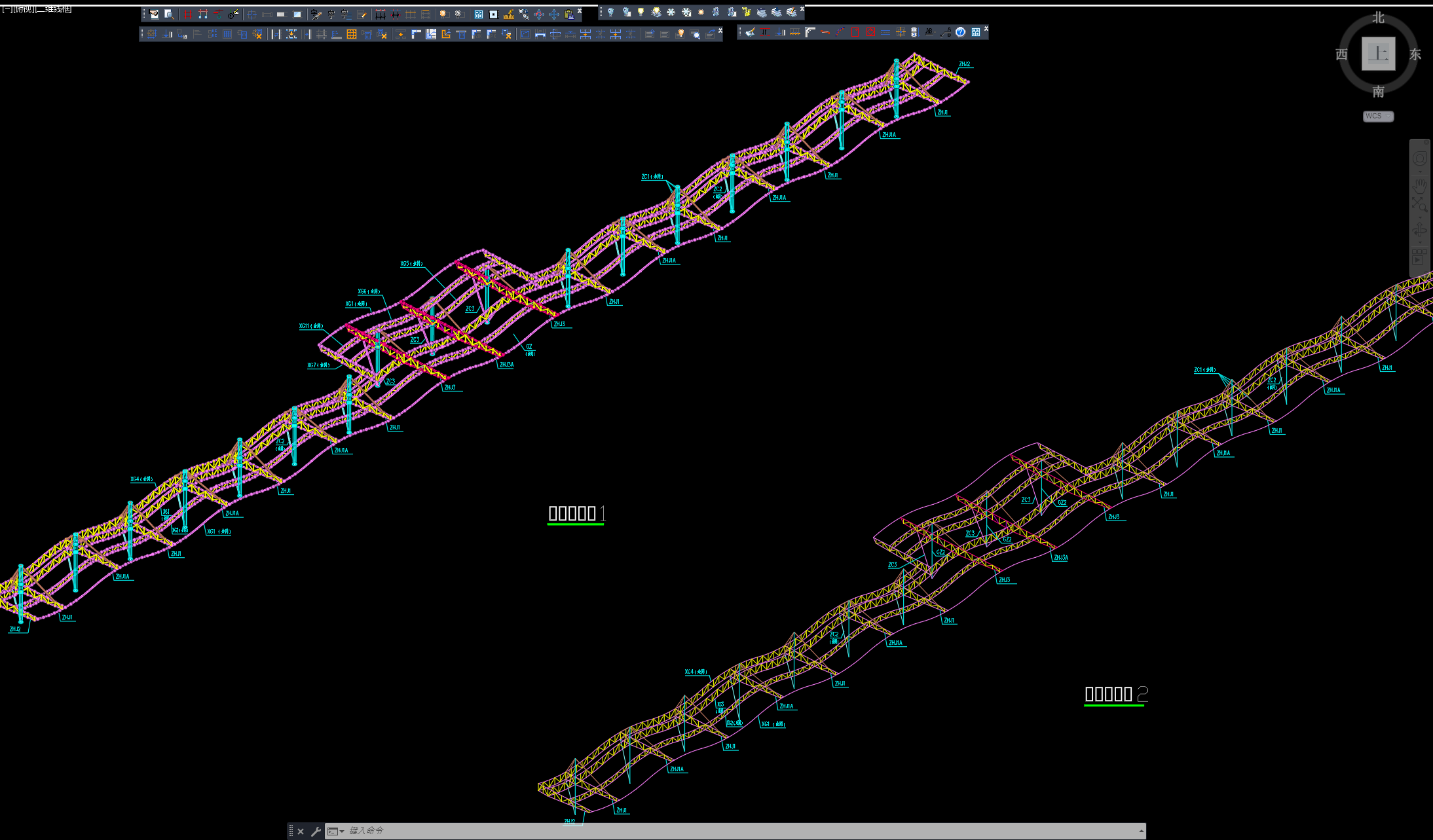Screen dimensions: 1433x840
Task: Expand command history arrow at command line right
Action: [x=1142, y=831]
